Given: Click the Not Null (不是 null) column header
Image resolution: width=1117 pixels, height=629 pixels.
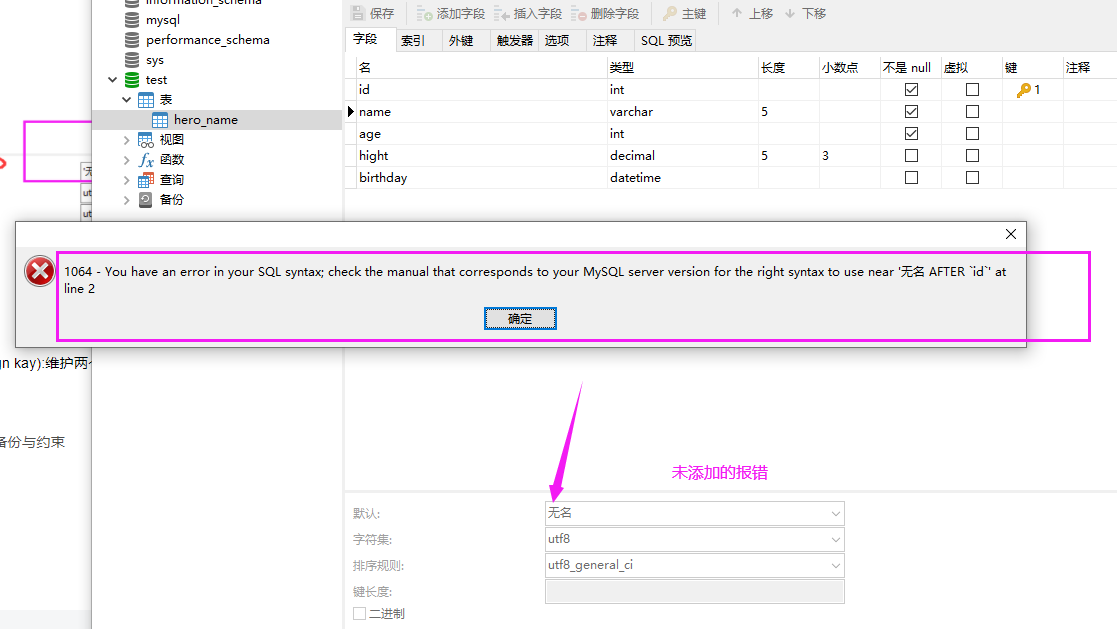Looking at the screenshot, I should [x=910, y=68].
